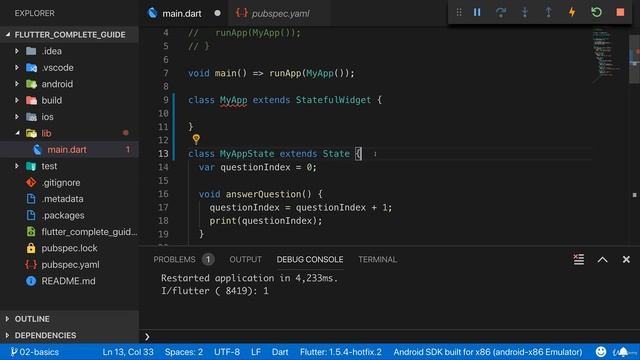Expand the .vscode folder

tap(17, 67)
